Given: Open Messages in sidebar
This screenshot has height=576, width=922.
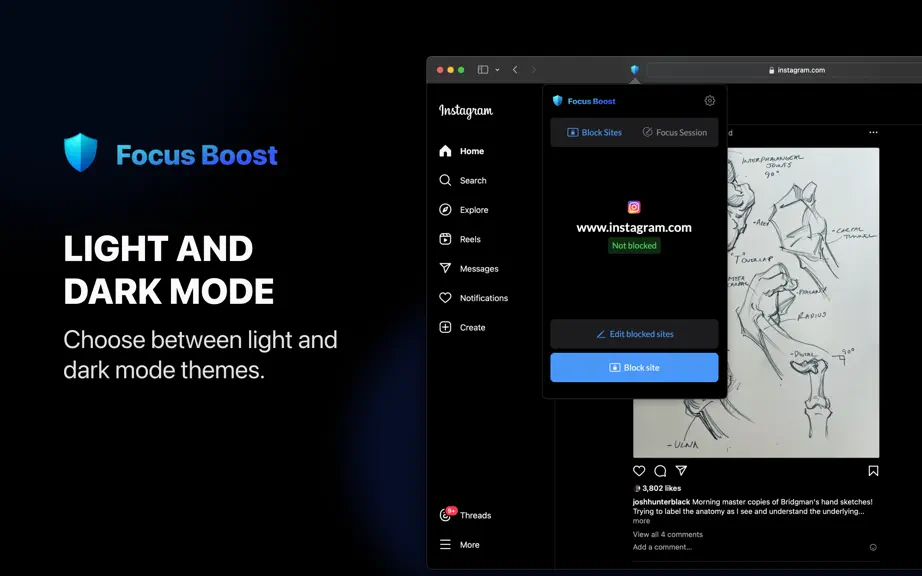Looking at the screenshot, I should [x=469, y=269].
